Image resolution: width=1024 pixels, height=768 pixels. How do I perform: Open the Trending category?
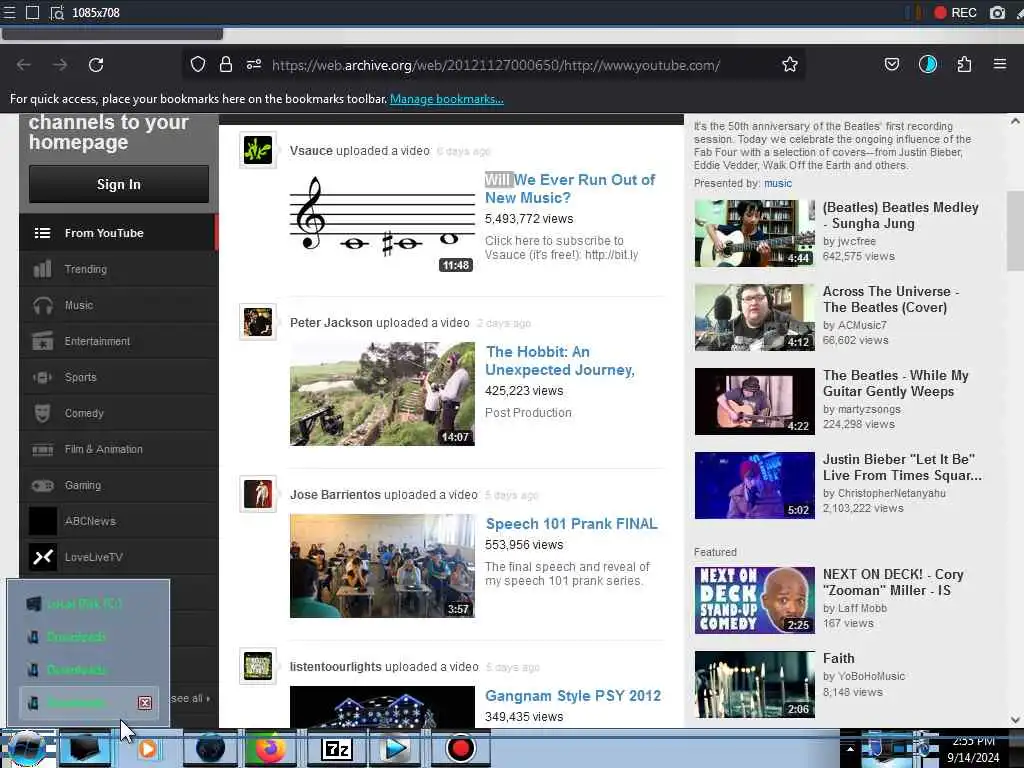(x=118, y=268)
